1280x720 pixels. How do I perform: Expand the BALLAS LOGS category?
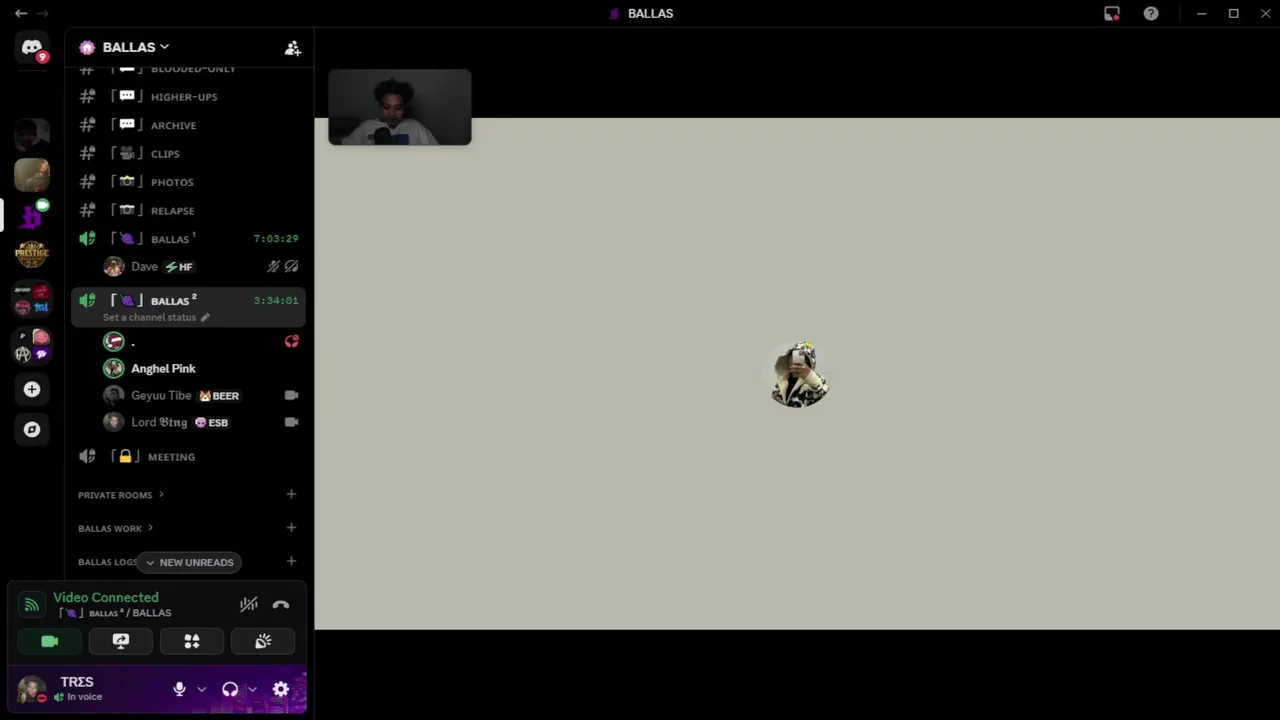click(107, 562)
